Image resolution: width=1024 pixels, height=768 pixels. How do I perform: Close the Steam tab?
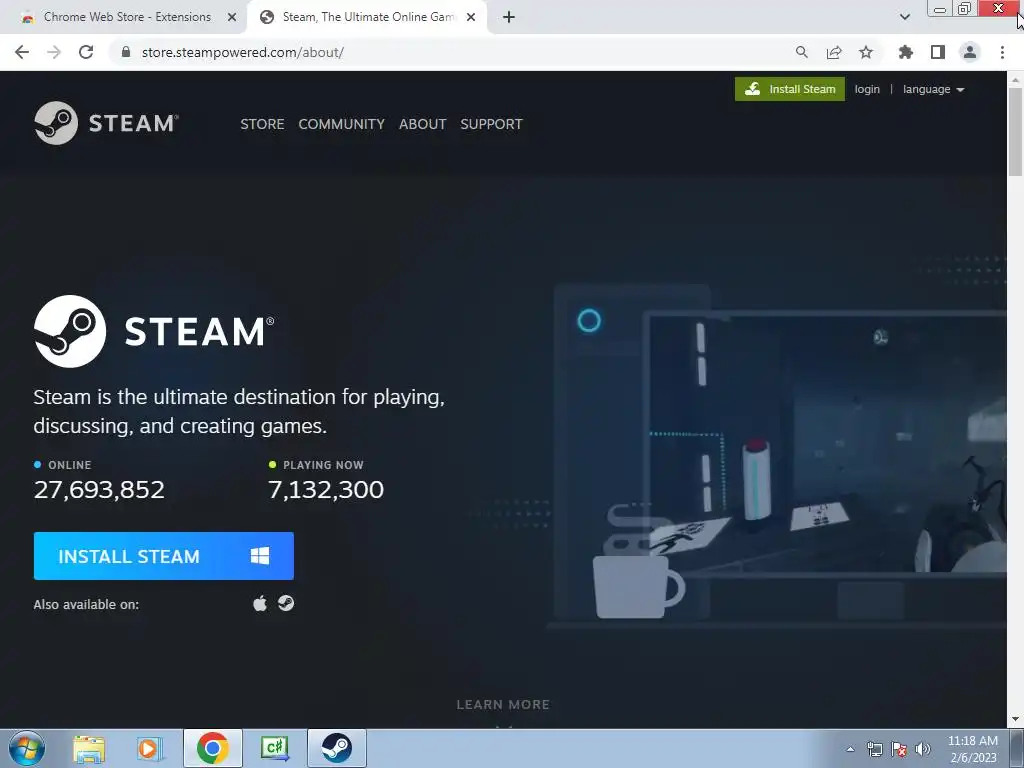471,18
